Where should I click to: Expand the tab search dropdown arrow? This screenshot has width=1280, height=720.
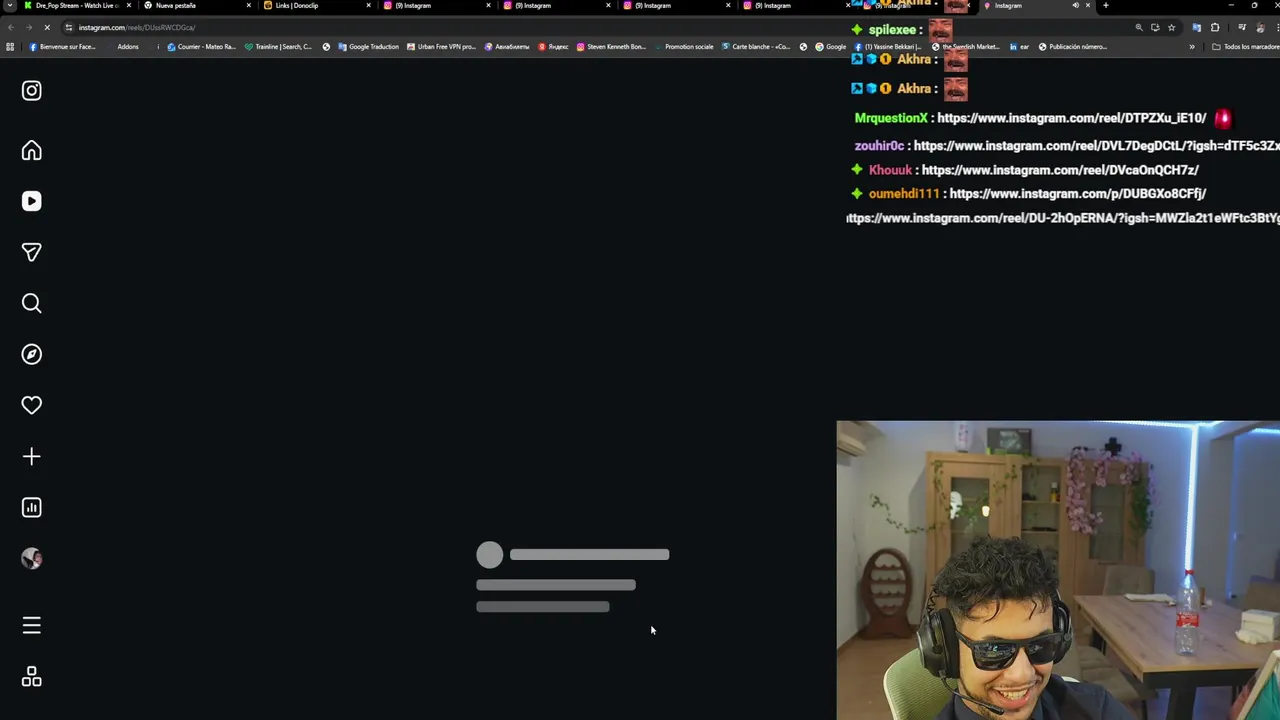click(x=10, y=5)
